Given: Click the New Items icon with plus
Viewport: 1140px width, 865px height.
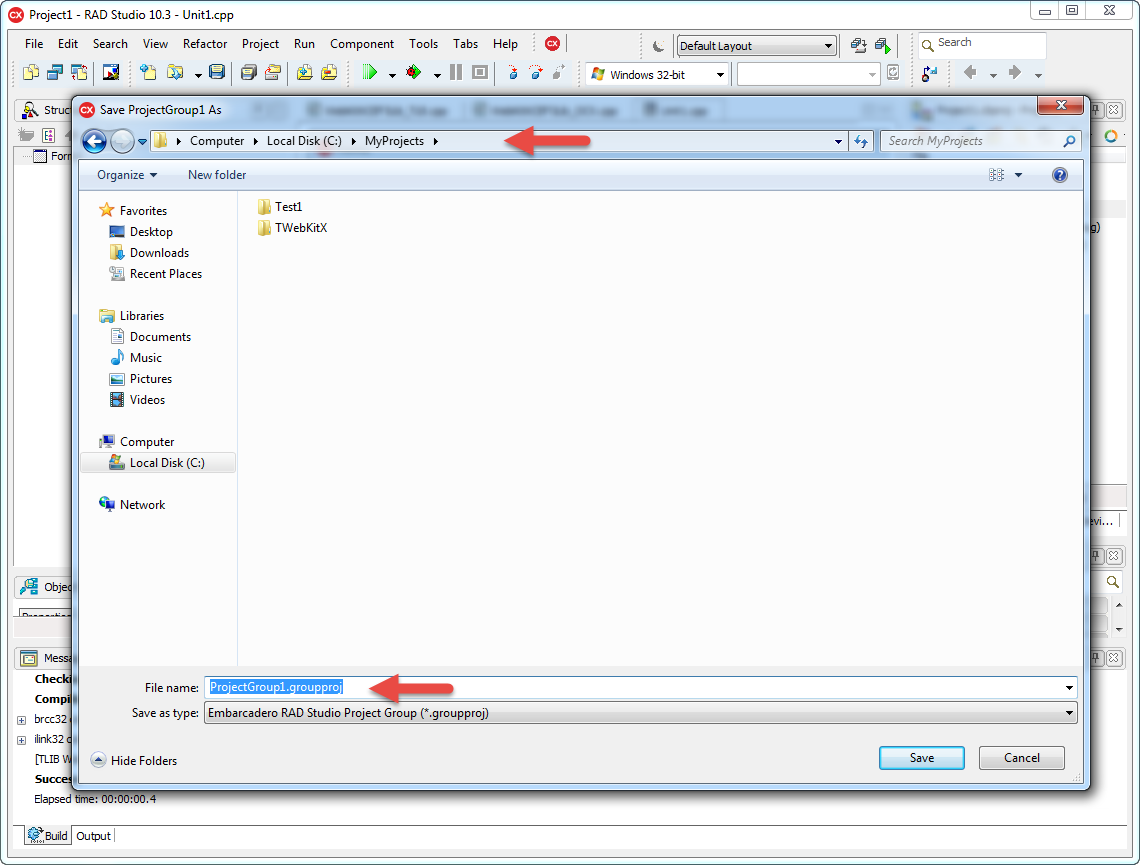Looking at the screenshot, I should click(148, 73).
